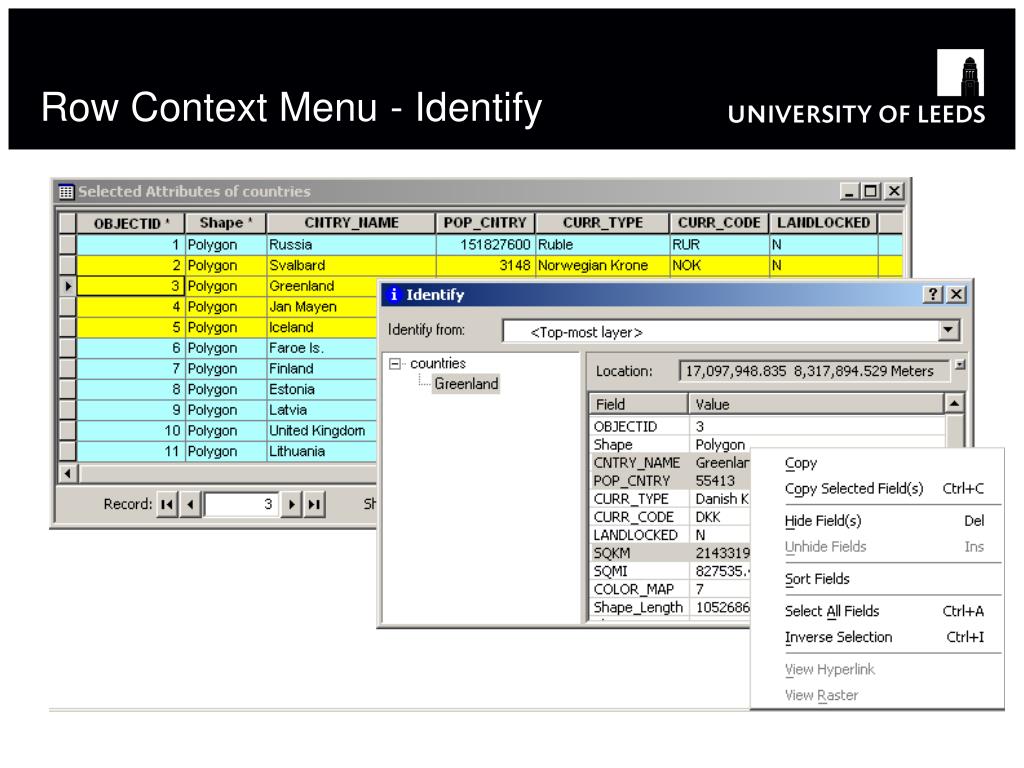Viewport: 1024px width, 768px height.
Task: Click CURR_CODE column header
Action: (x=719, y=223)
